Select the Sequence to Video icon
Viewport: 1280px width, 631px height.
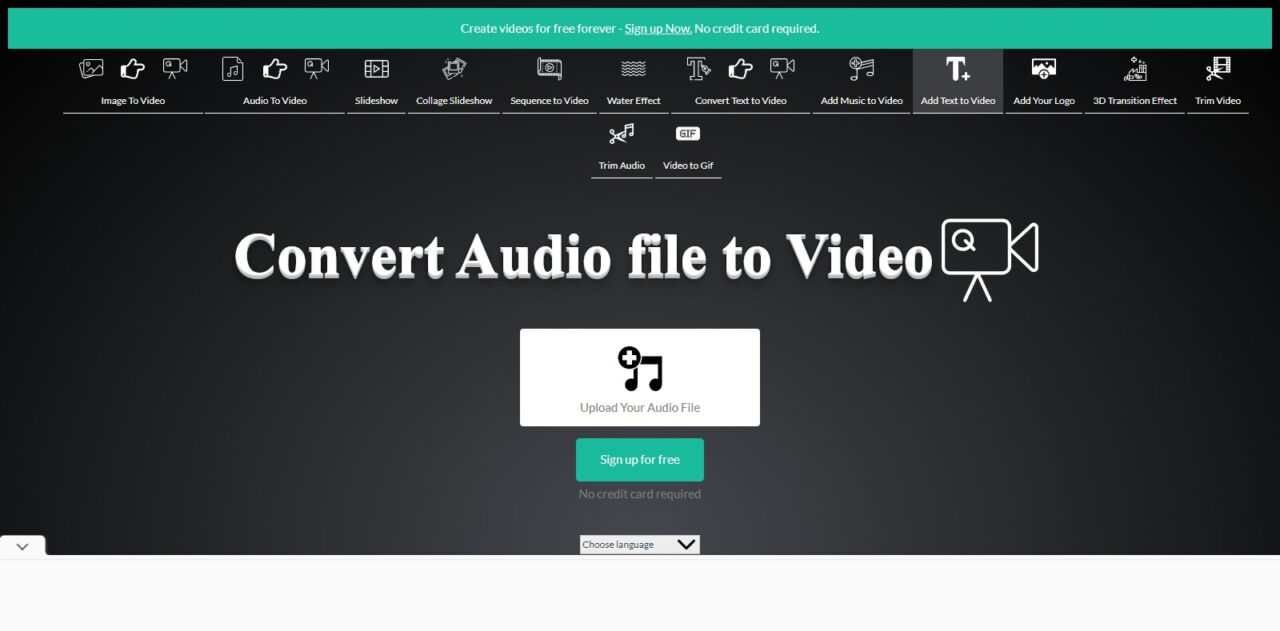(x=549, y=69)
